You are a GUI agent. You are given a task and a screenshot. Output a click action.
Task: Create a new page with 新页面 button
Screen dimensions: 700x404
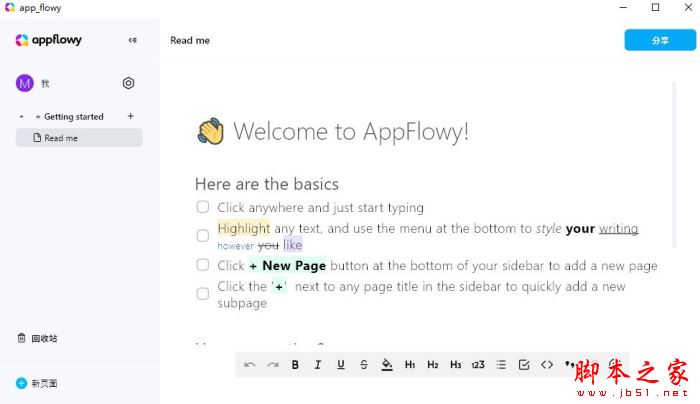tap(37, 383)
